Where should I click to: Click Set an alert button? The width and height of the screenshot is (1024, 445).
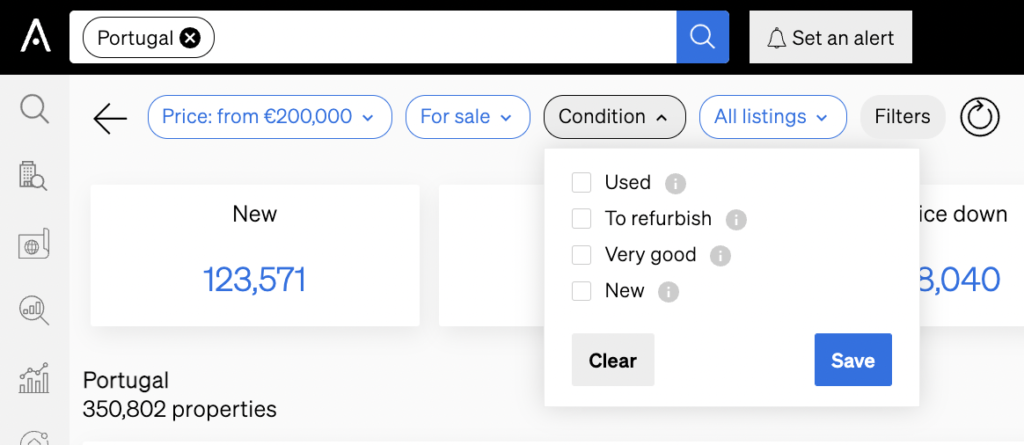(830, 37)
